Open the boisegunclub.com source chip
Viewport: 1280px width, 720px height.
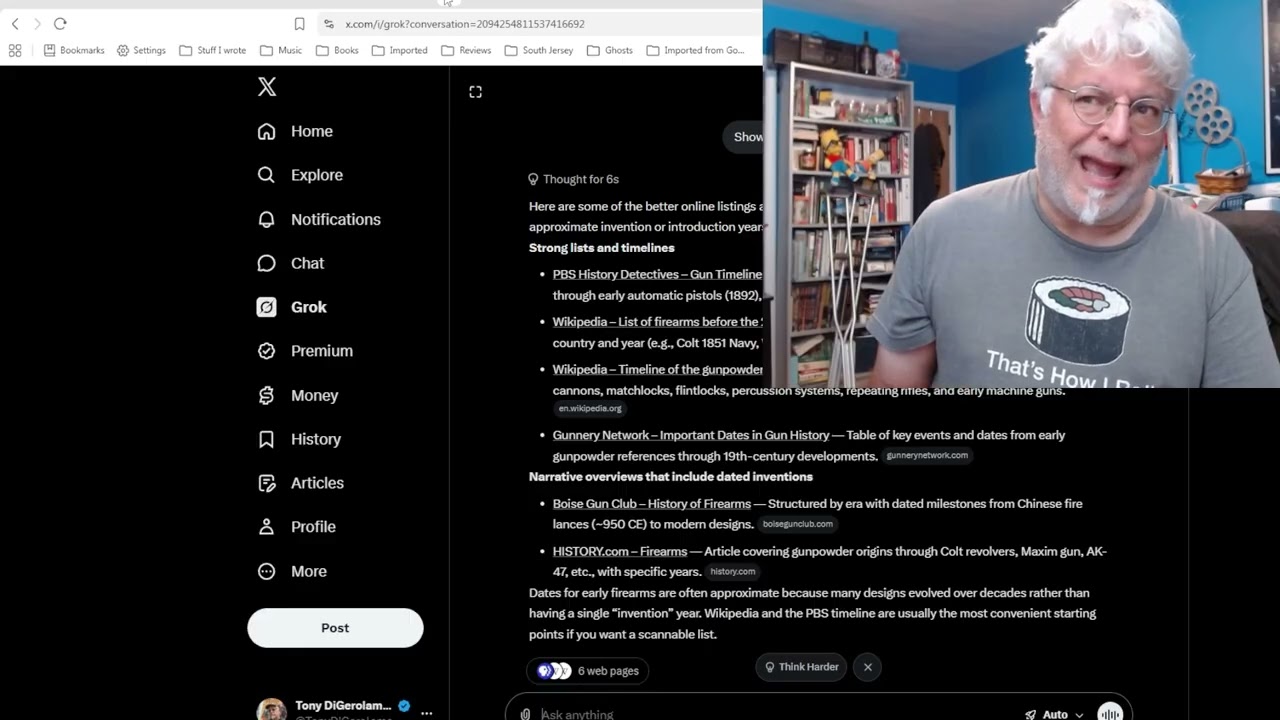[x=797, y=524]
